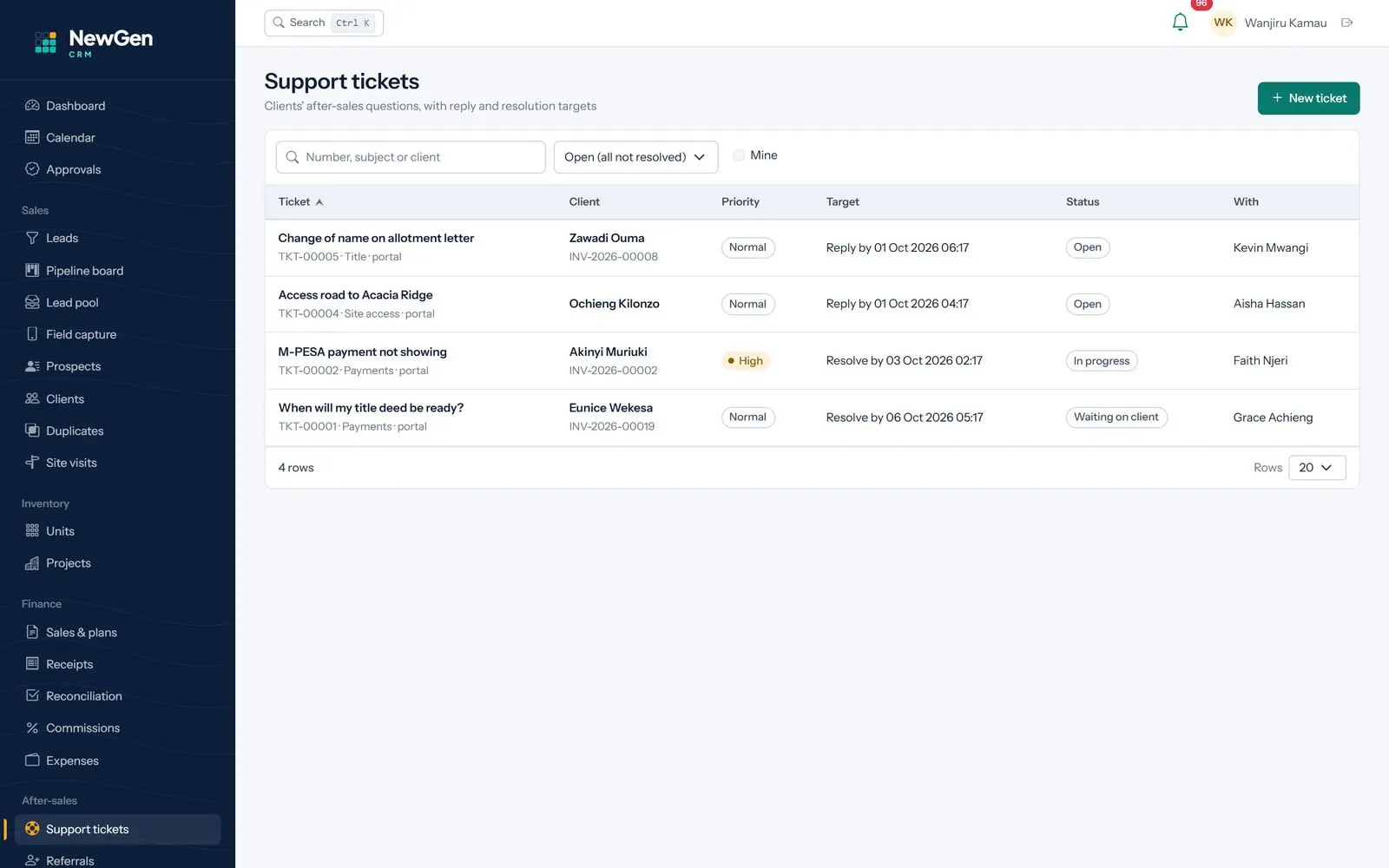
Task: Click the Target column header
Action: [842, 201]
